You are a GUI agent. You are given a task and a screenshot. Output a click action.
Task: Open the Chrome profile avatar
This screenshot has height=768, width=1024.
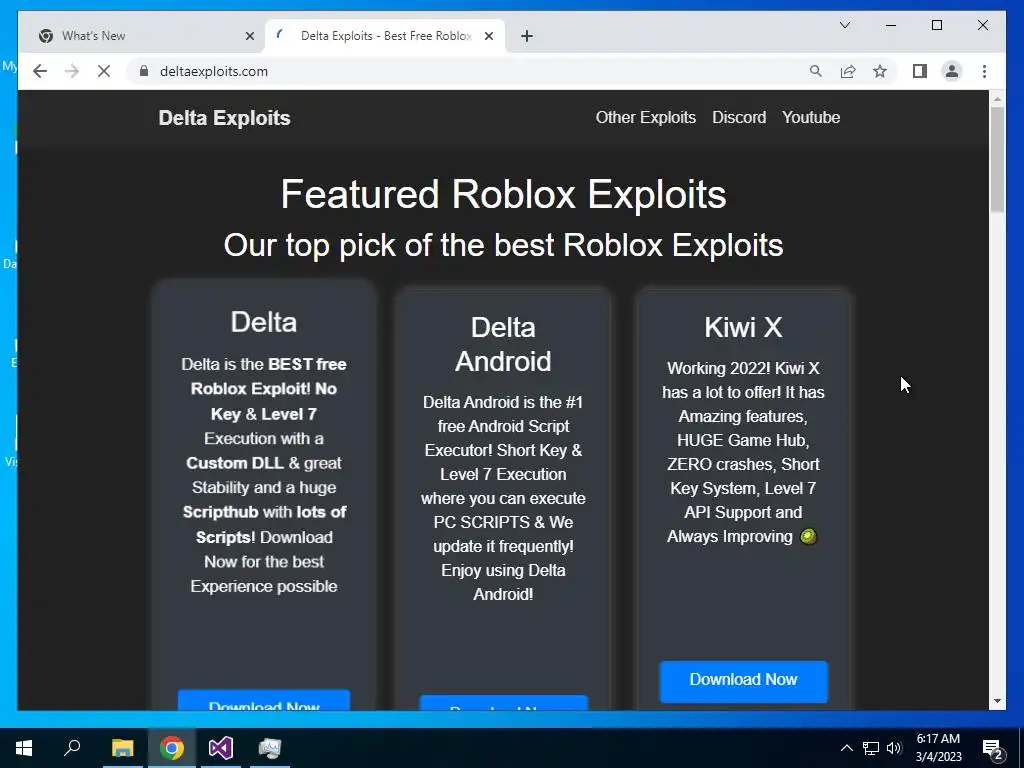tap(952, 71)
